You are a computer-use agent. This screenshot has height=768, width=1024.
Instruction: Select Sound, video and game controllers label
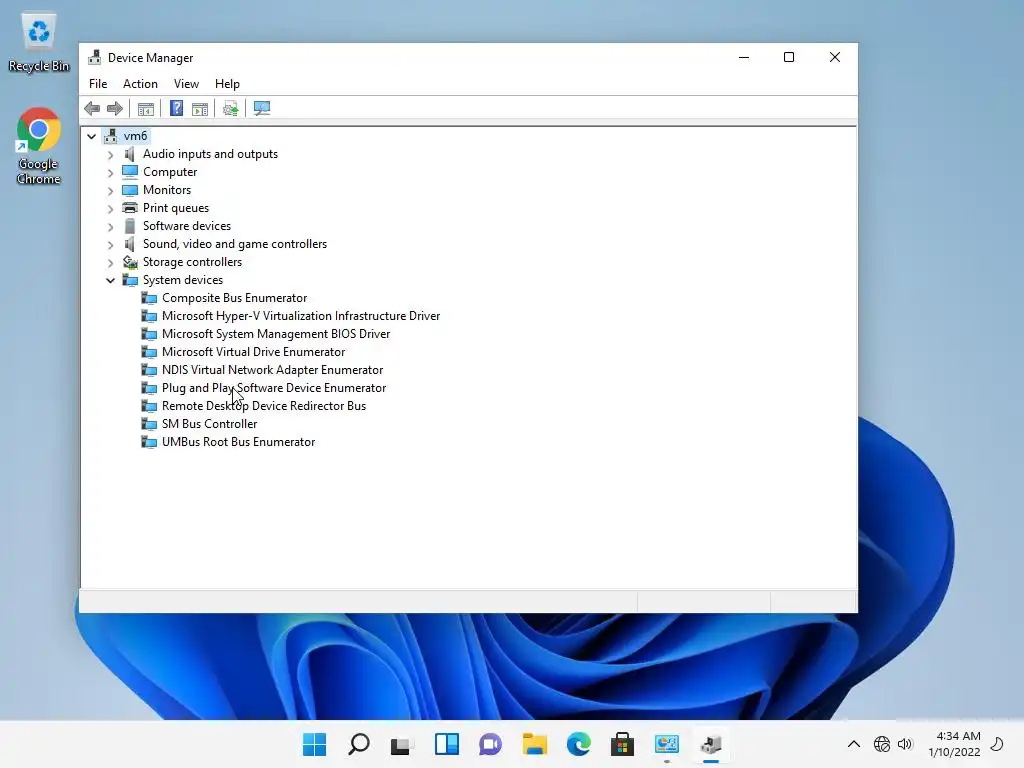235,244
